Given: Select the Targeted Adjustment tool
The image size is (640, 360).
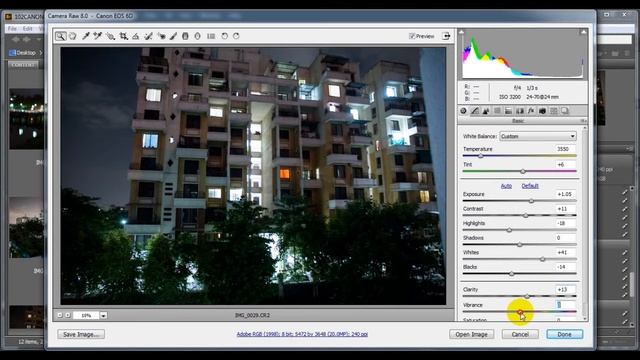Looking at the screenshot, I should pos(110,36).
